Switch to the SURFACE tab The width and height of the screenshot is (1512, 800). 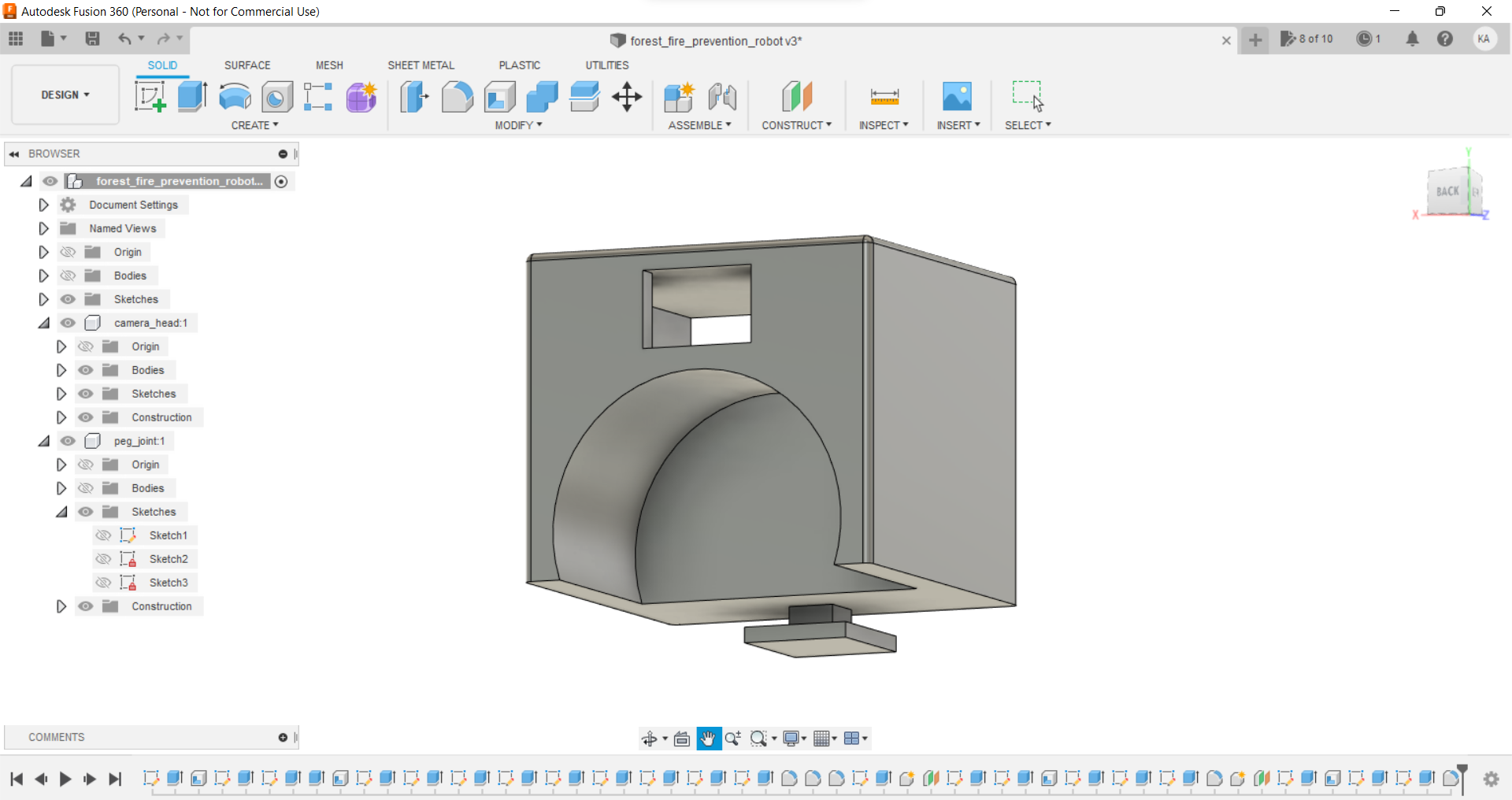tap(247, 65)
